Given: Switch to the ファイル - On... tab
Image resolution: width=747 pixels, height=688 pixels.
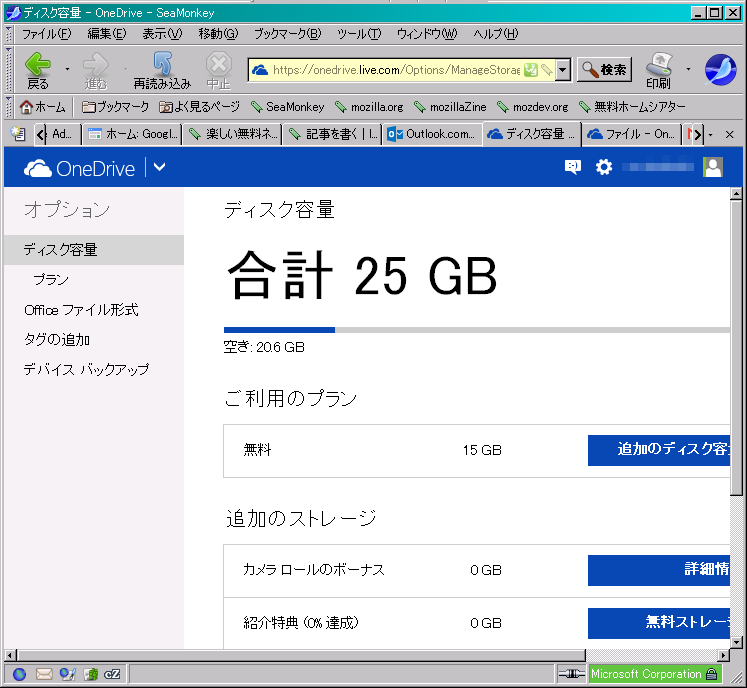Looking at the screenshot, I should click(632, 134).
